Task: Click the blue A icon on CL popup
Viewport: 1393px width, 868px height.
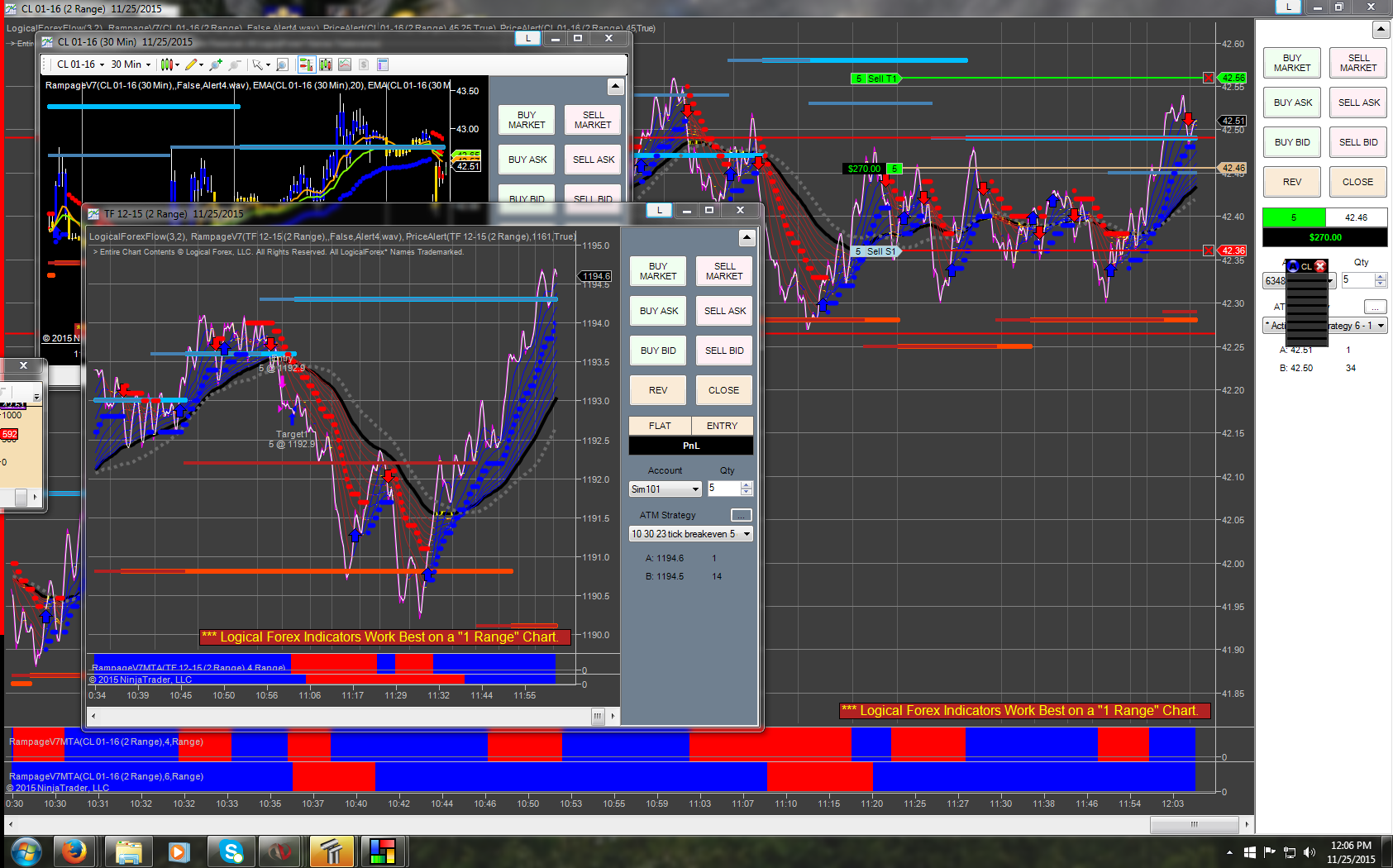Action: [1293, 266]
